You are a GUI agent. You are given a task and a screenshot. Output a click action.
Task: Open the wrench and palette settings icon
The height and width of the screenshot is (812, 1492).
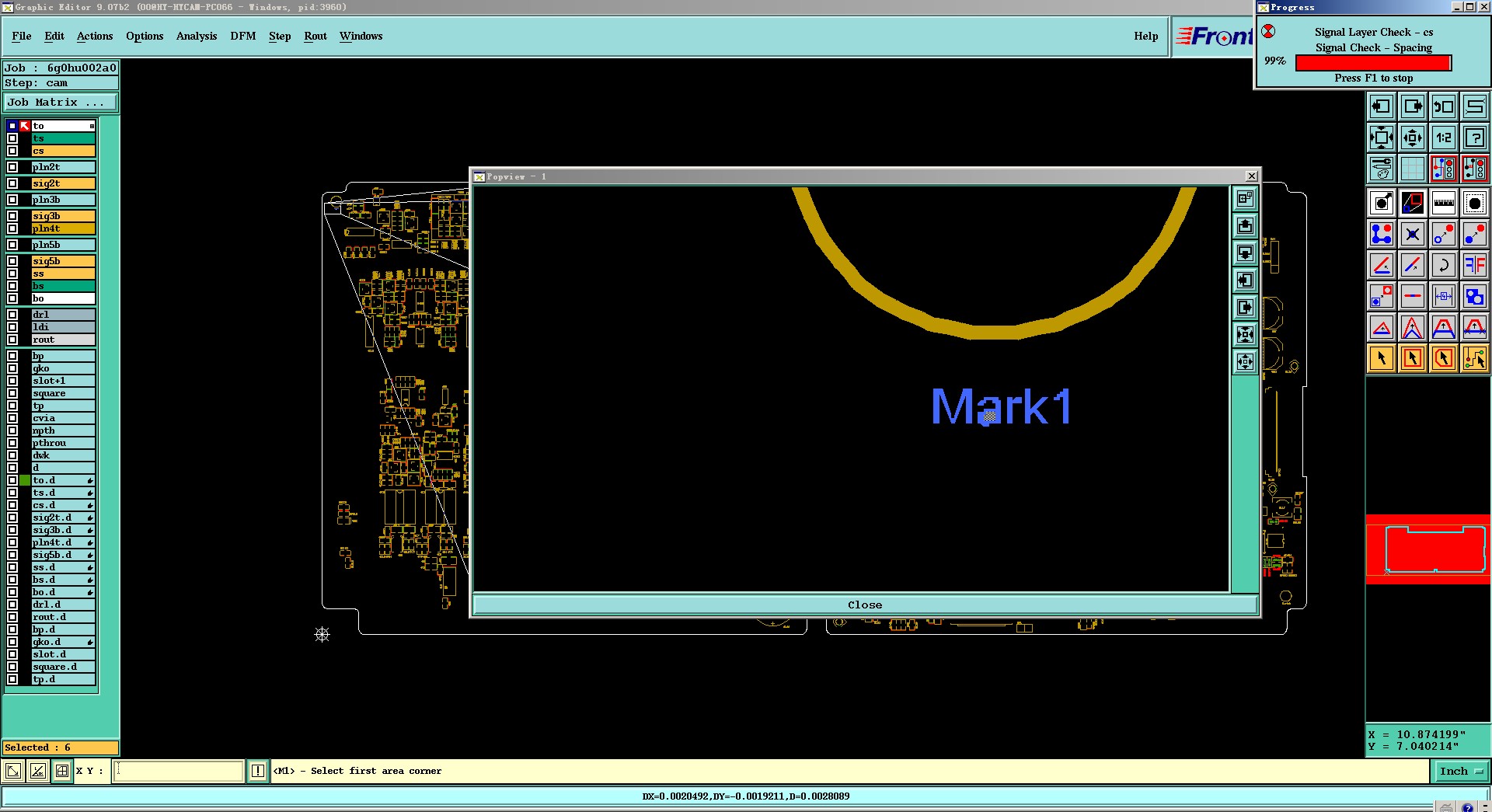point(1382,169)
